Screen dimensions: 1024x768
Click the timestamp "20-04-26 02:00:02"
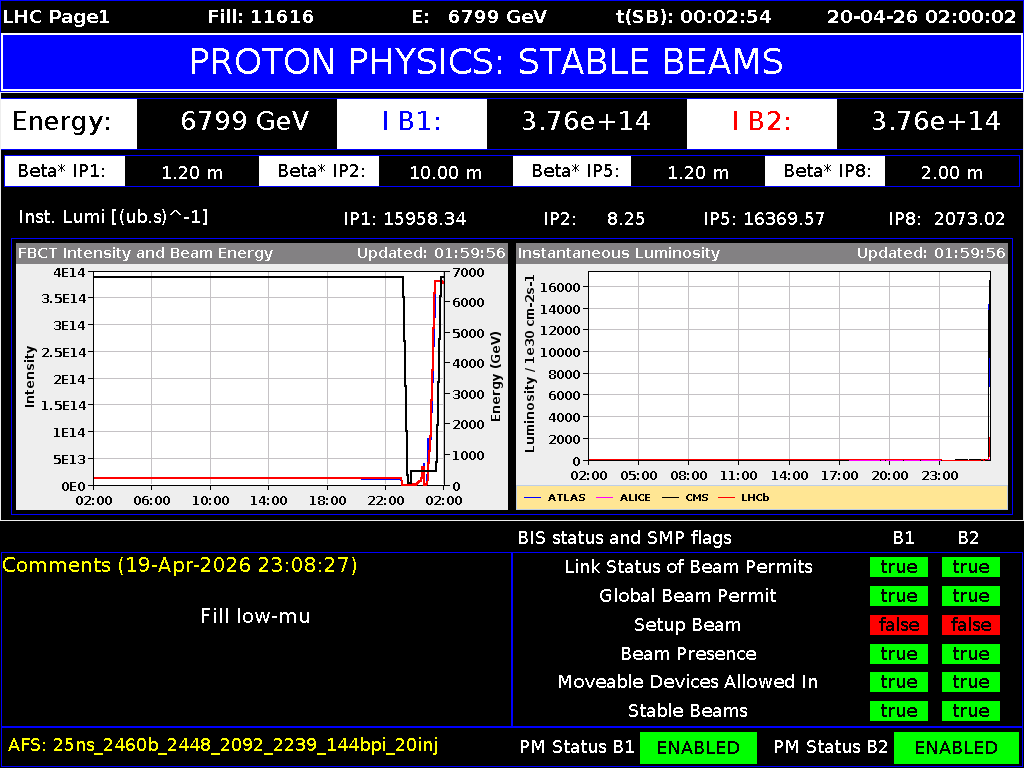921,17
